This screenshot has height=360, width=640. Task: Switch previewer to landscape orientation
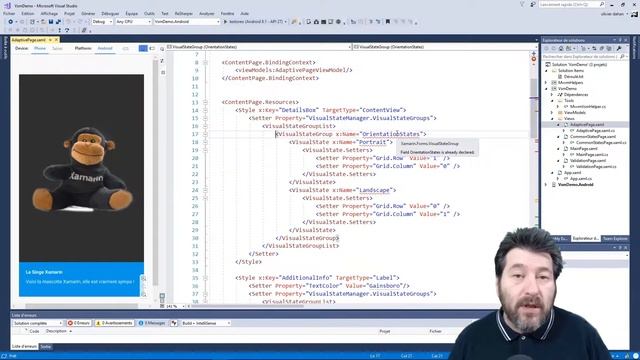click(152, 49)
